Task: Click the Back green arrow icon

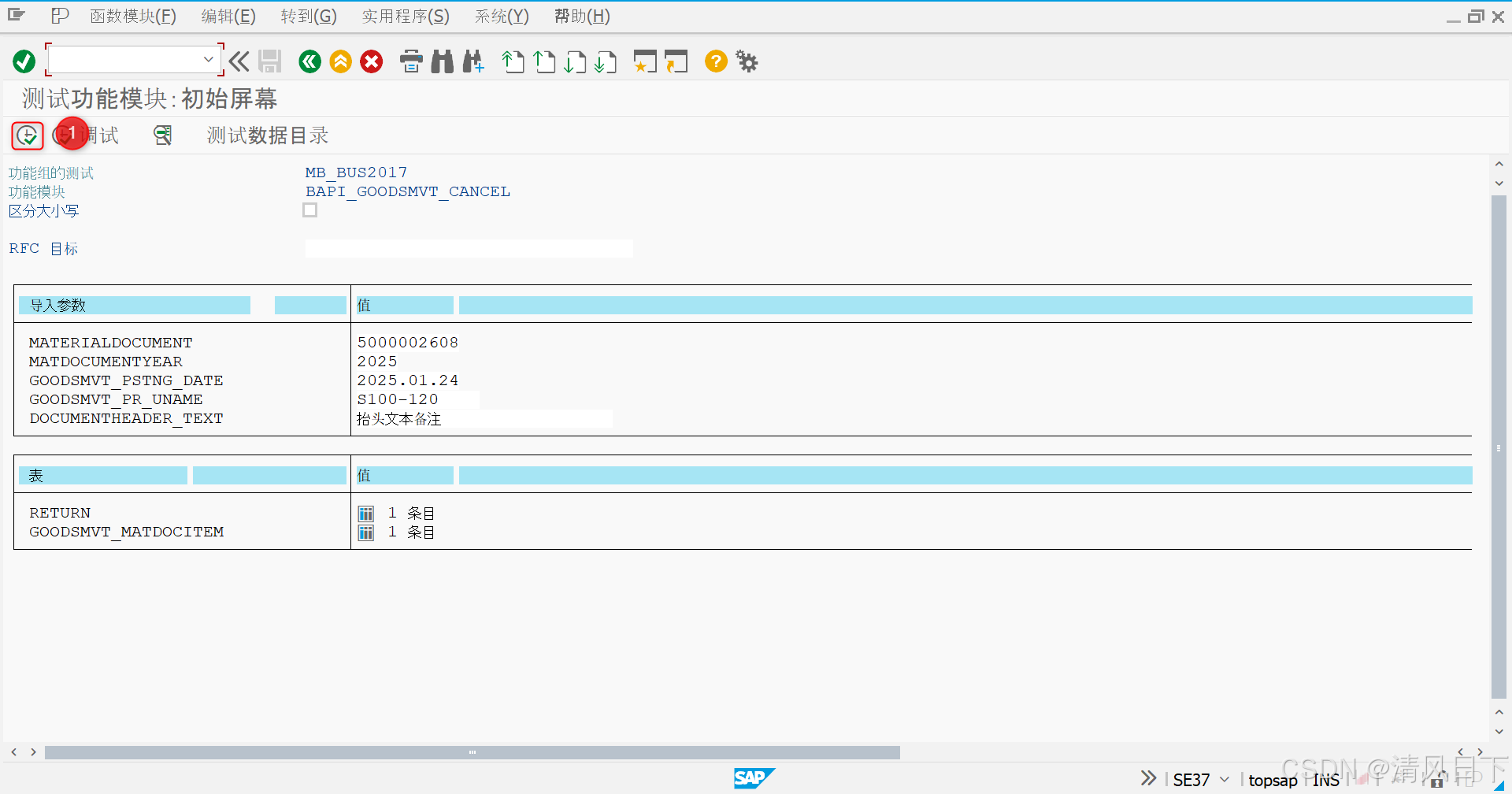Action: pos(309,61)
